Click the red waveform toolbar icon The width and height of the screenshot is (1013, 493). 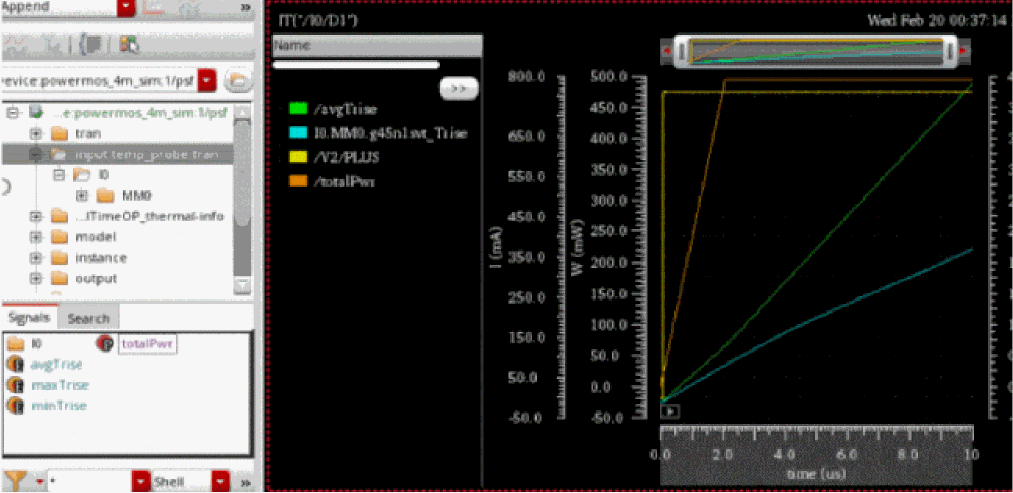click(x=15, y=45)
